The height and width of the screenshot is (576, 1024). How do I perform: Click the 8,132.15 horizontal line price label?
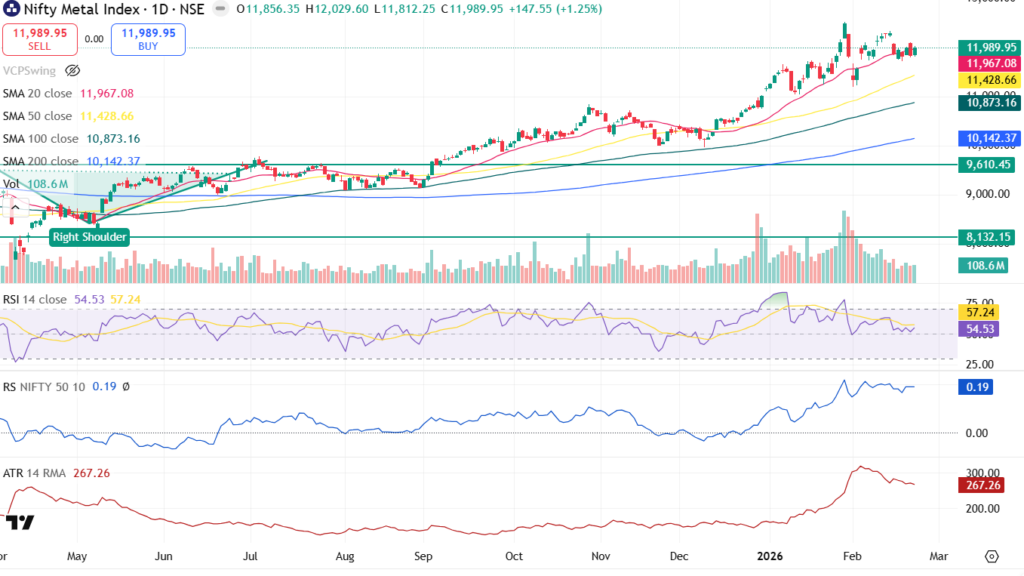click(986, 237)
